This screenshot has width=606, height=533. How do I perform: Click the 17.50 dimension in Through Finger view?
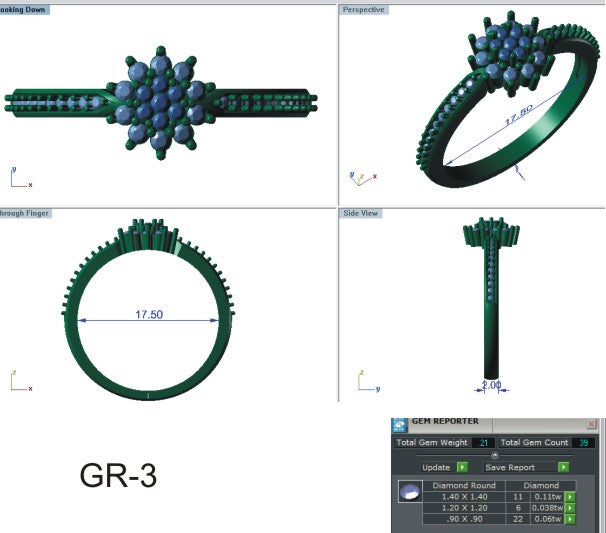tap(149, 315)
